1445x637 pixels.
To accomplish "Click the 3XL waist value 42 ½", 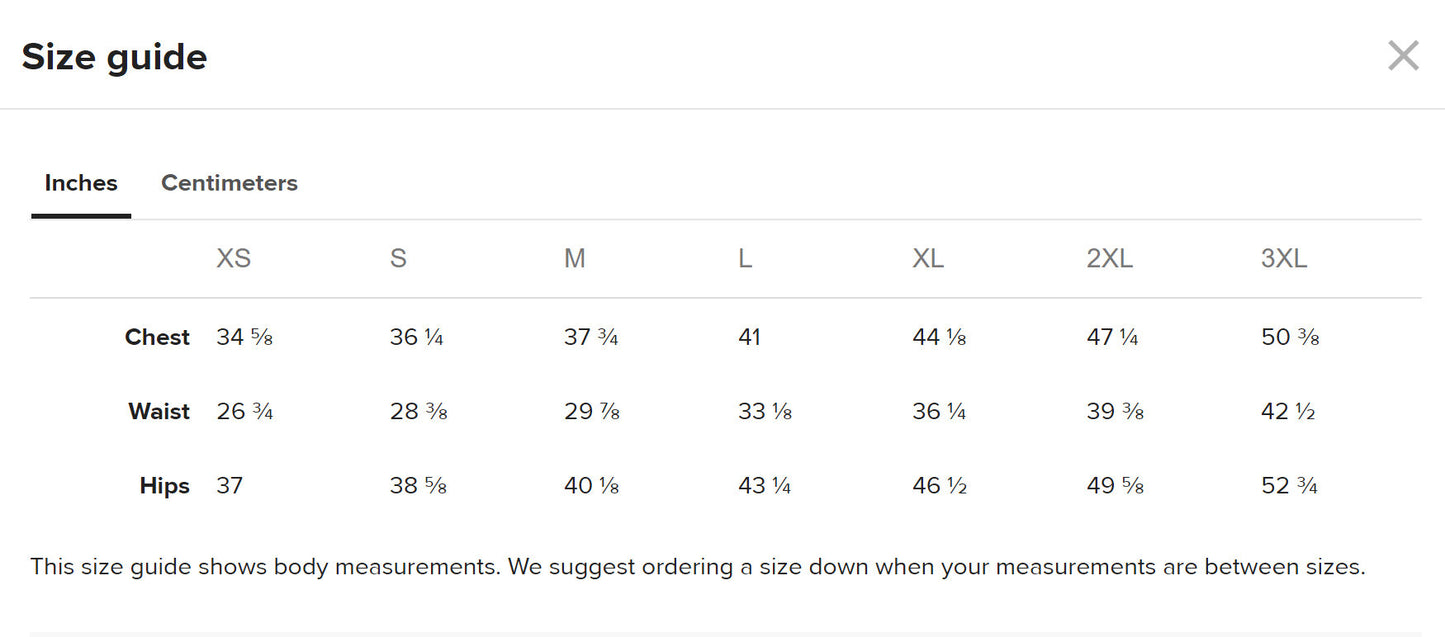I will (x=1288, y=412).
